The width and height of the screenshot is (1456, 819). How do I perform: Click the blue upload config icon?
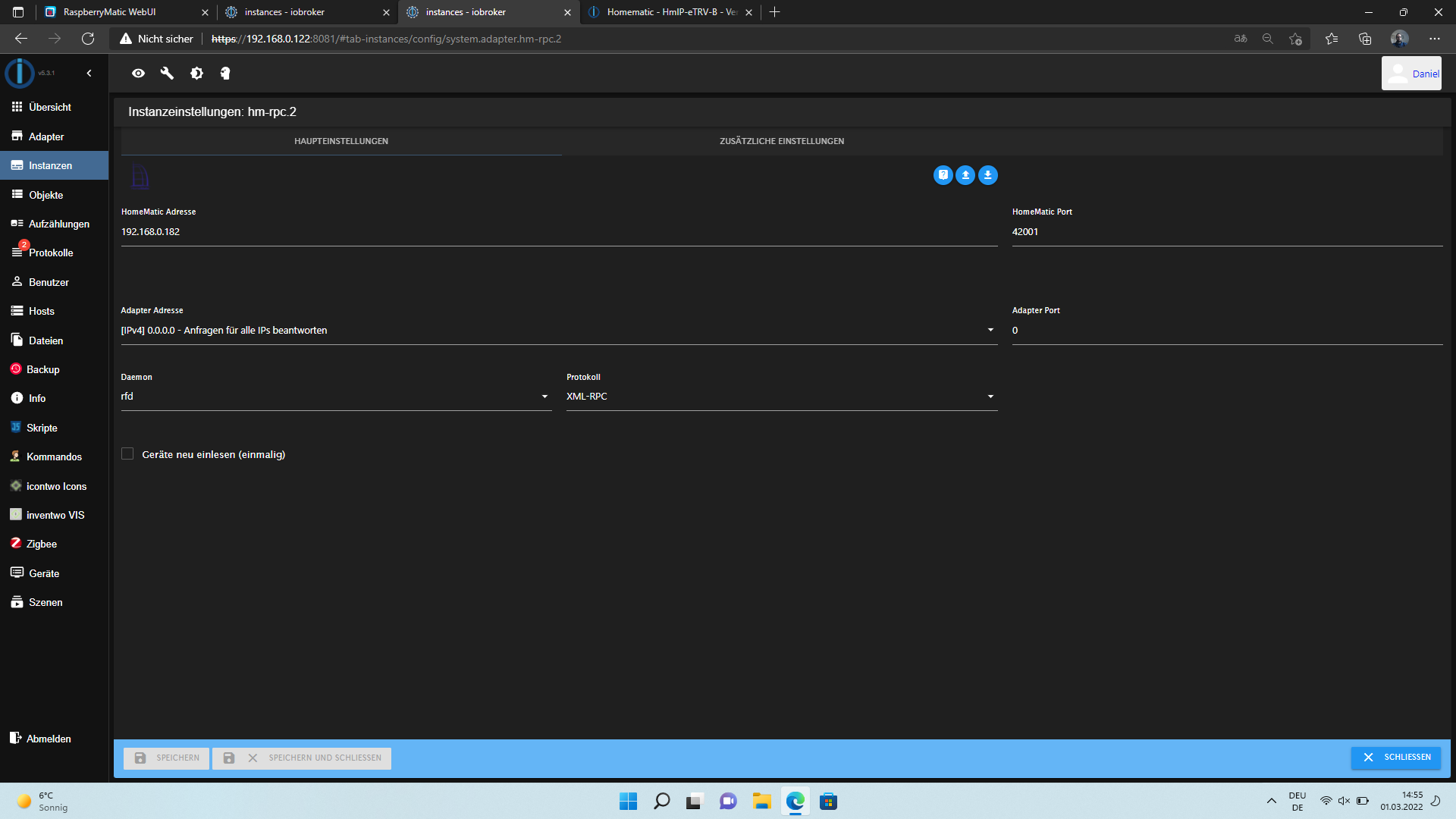965,175
